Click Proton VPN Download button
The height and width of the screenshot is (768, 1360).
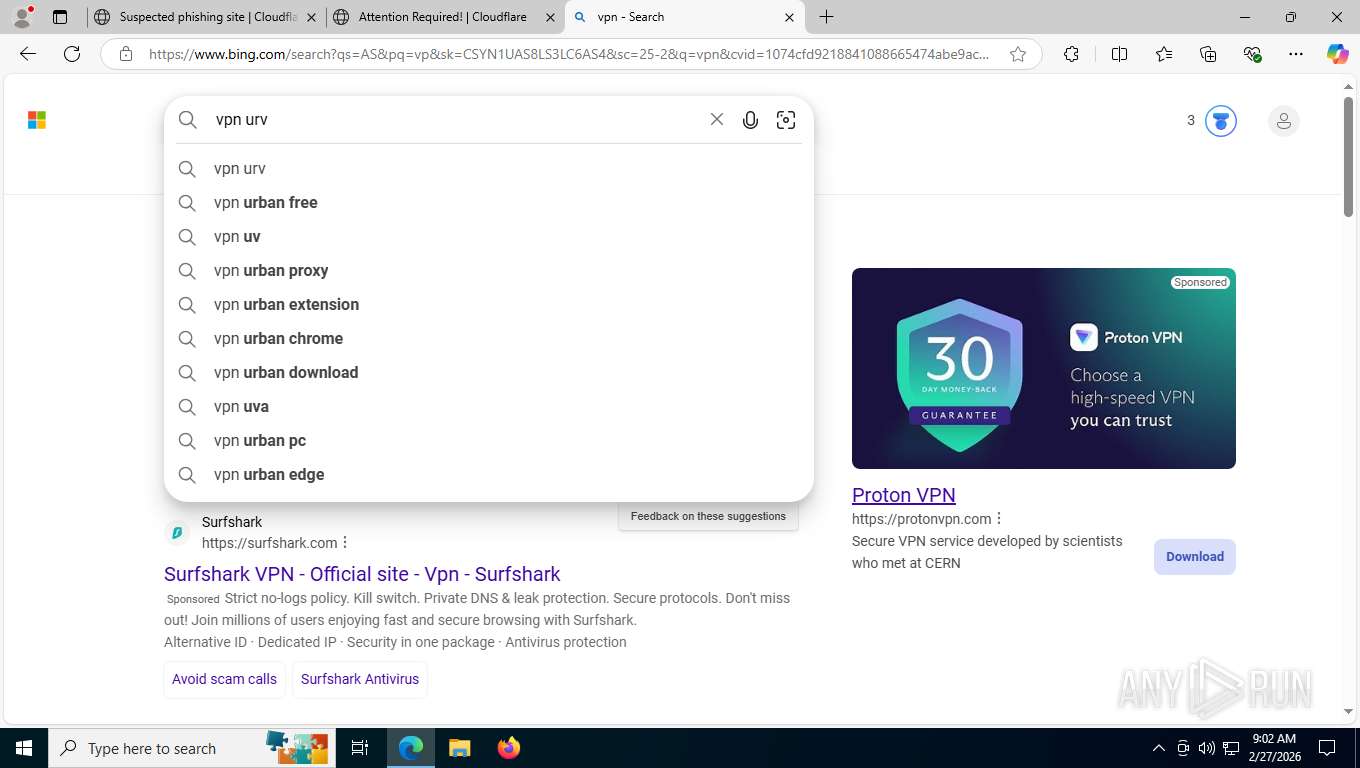(1195, 557)
